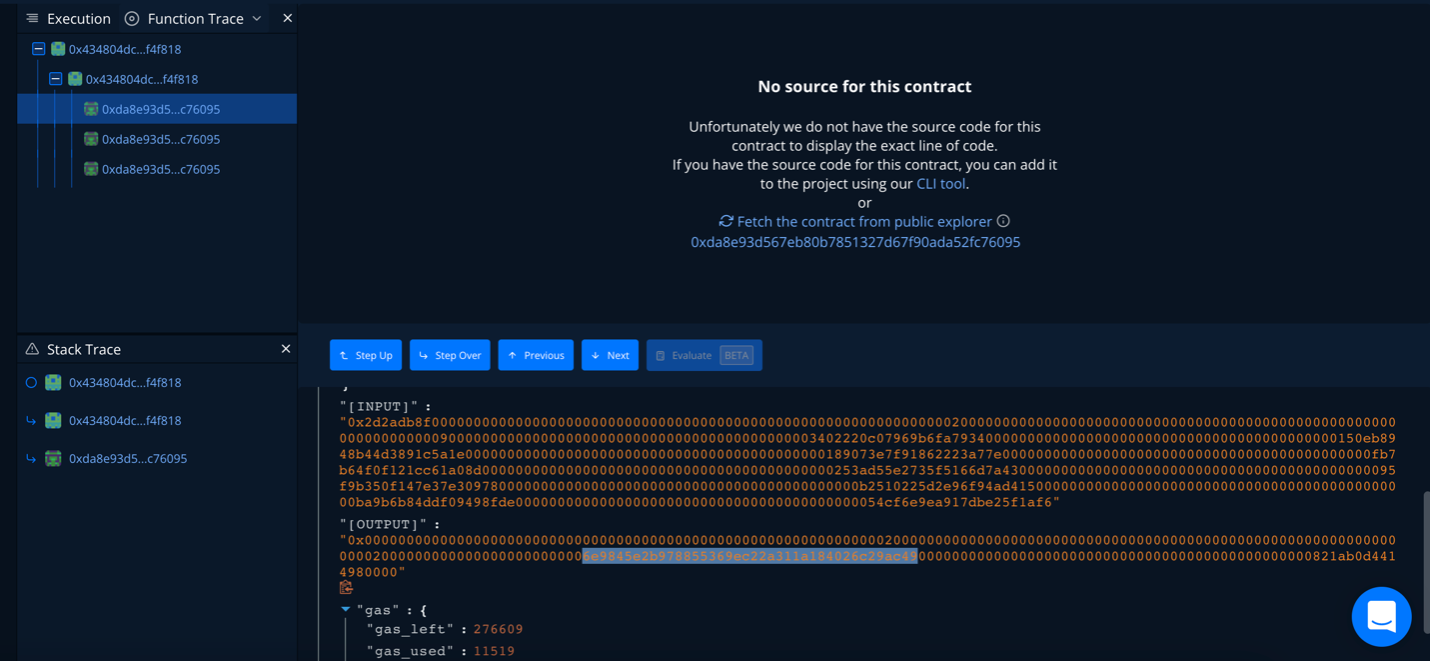Collapse the nested 0x434804dc...f4f818 node
Viewport: 1430px width, 666px height.
(56, 78)
